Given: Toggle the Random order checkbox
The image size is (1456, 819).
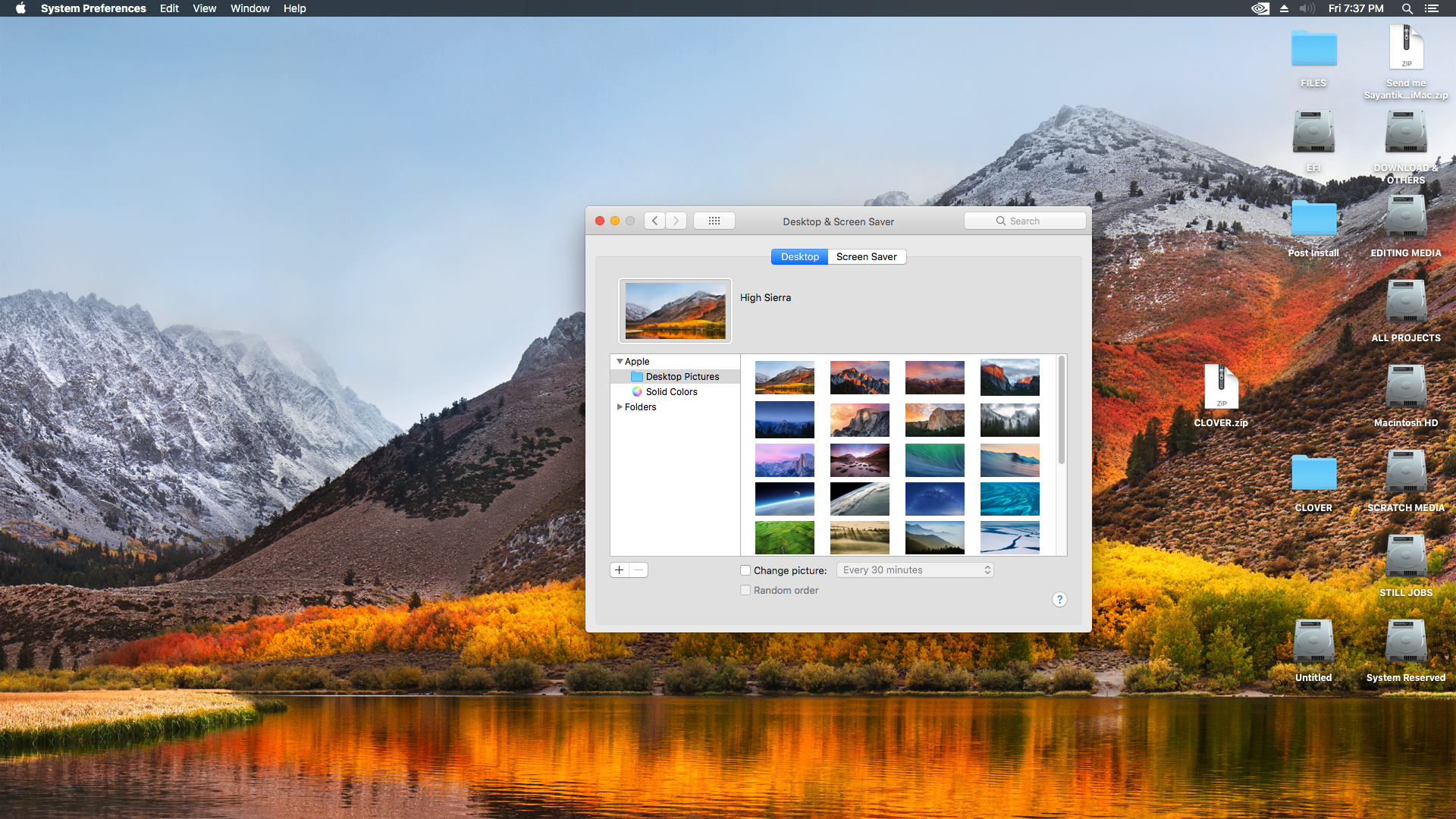Looking at the screenshot, I should pos(745,590).
